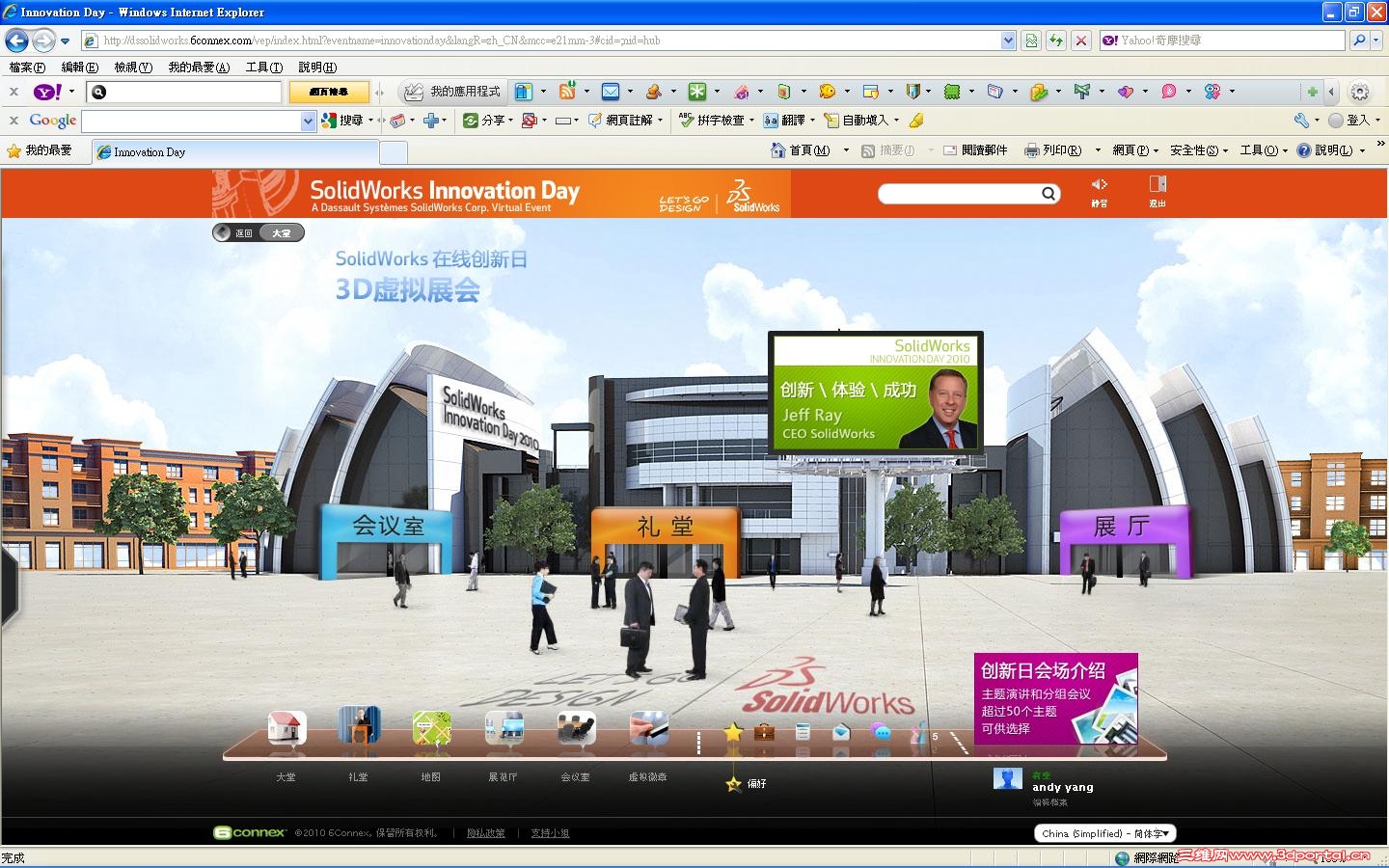Open the 網頁 page dropdown in command bar
Image resolution: width=1389 pixels, height=868 pixels.
pyautogui.click(x=1135, y=150)
